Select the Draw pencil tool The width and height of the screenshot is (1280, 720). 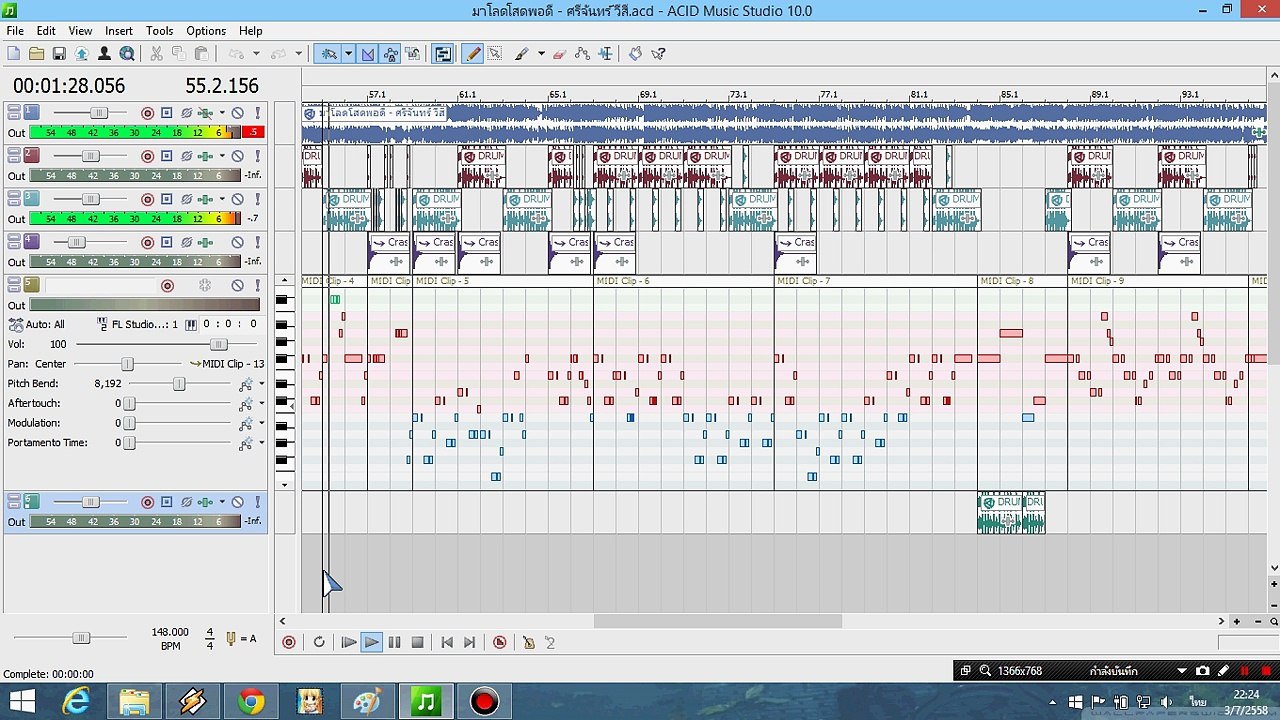tap(473, 54)
